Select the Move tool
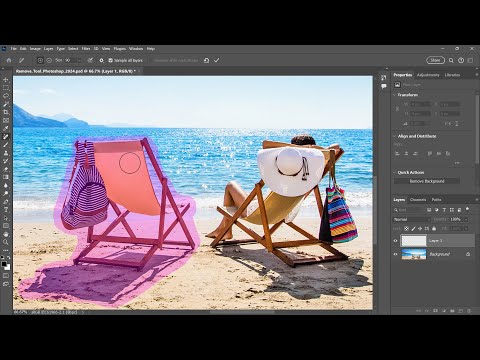 6,80
